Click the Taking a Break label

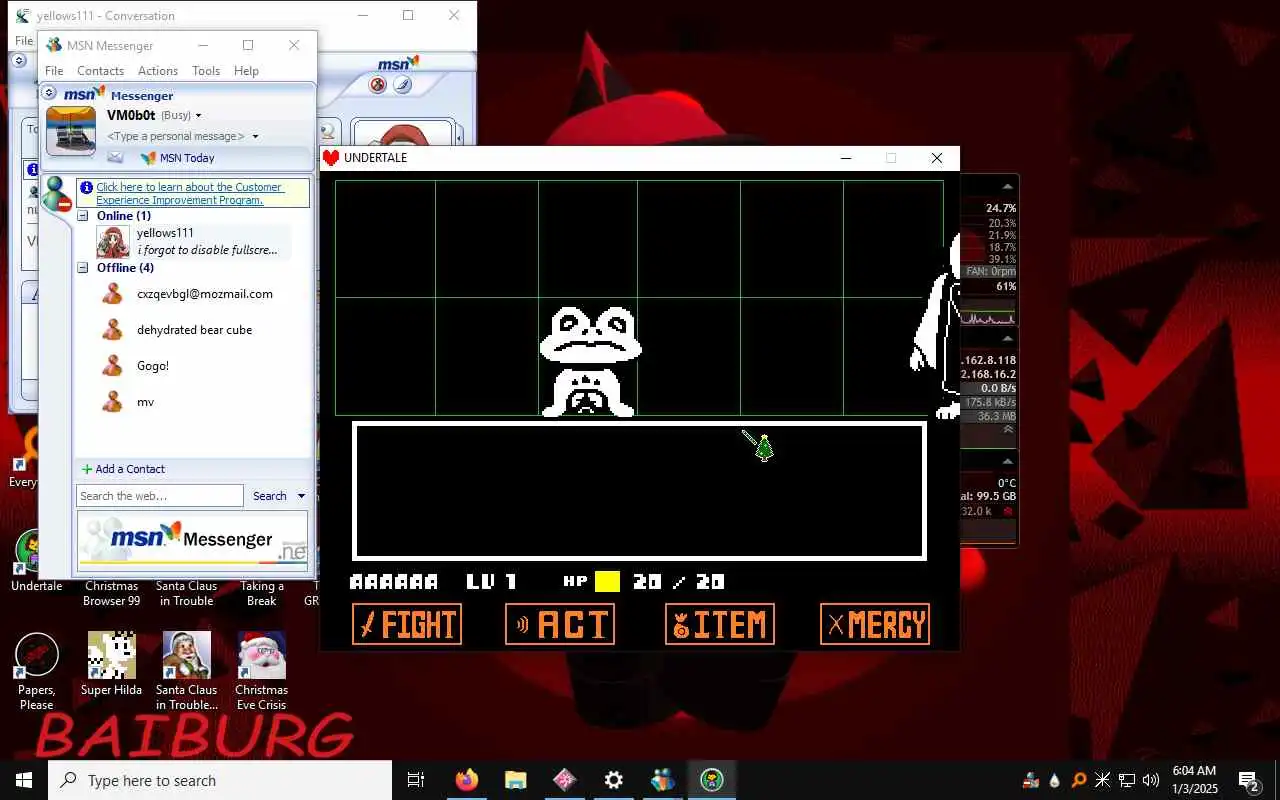(262, 594)
